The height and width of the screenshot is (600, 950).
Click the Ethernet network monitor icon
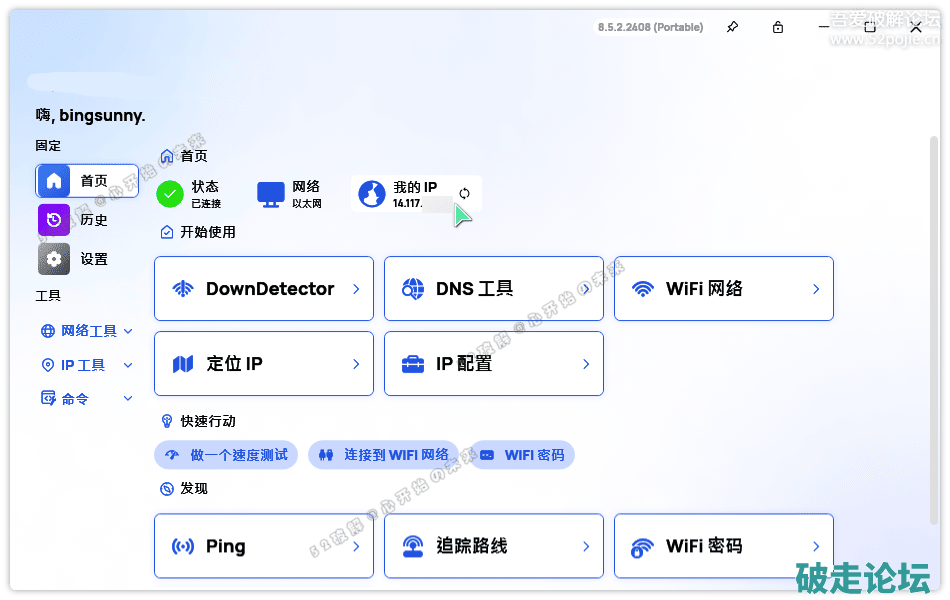pyautogui.click(x=271, y=194)
